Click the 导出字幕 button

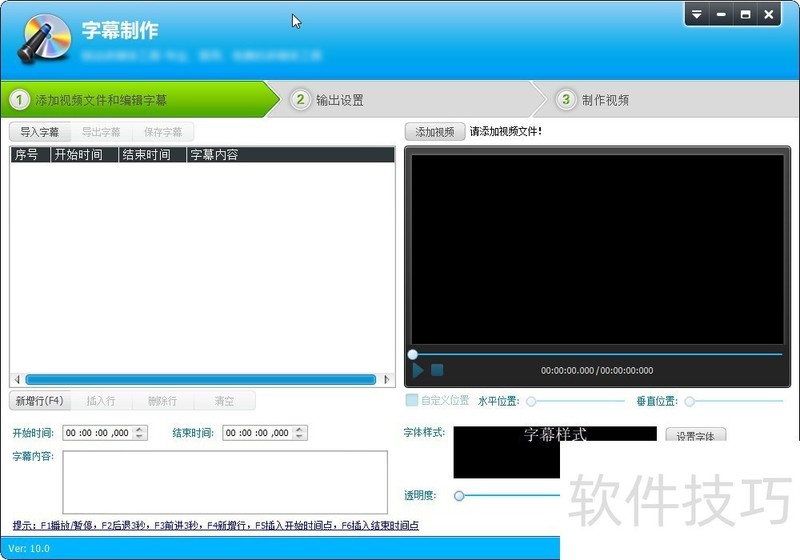point(101,132)
